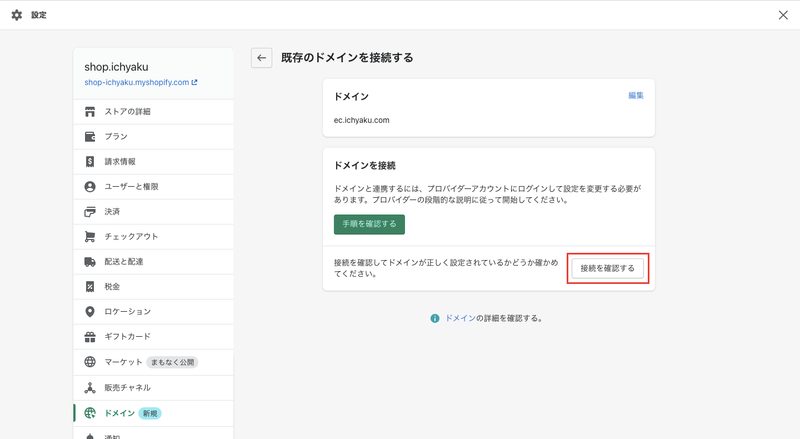Click the 接続を確認する button
The height and width of the screenshot is (439, 800).
[x=607, y=268]
